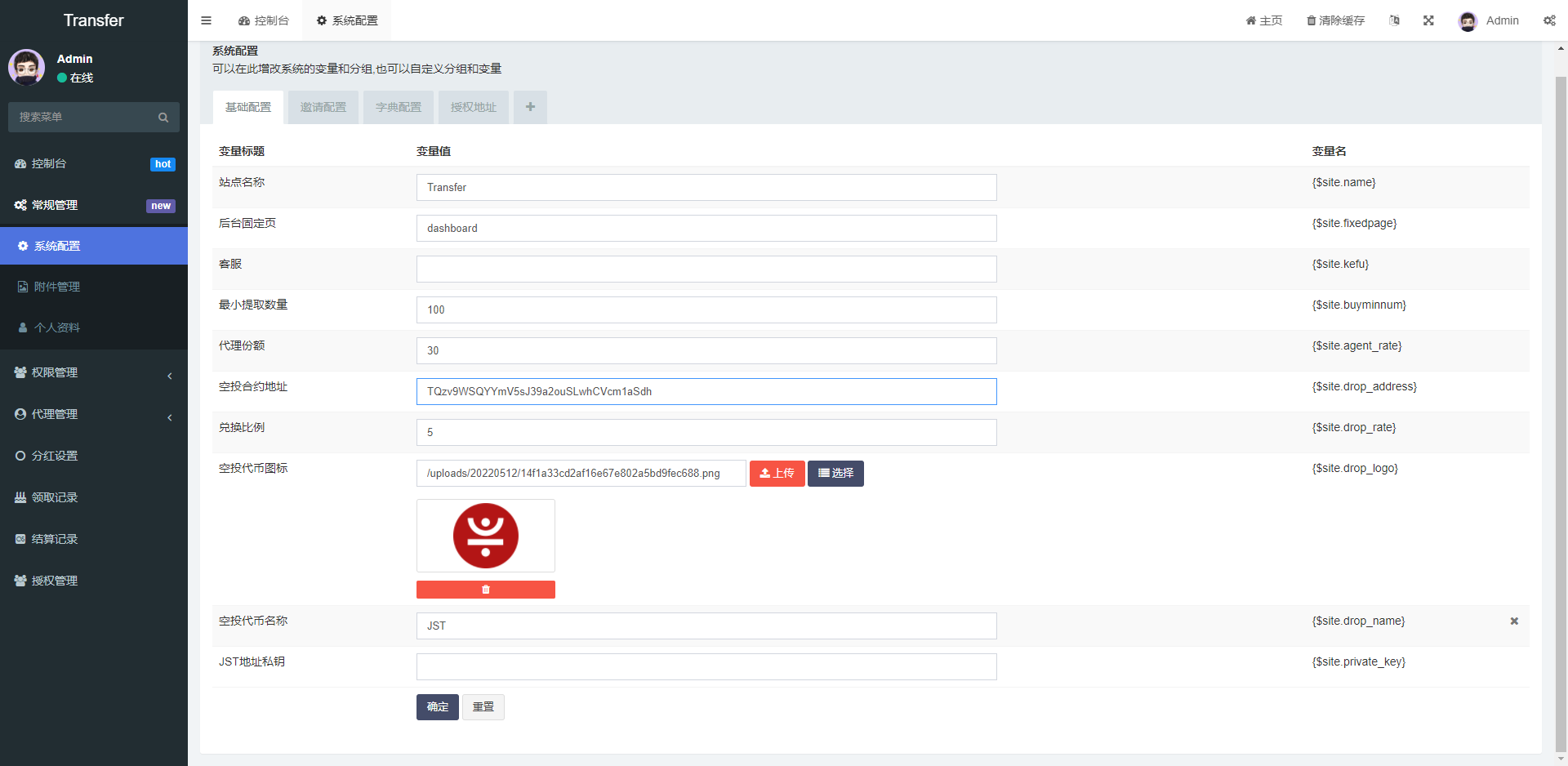Screen dimensions: 1568x766
Task: Click the 确定 submit button
Action: pyautogui.click(x=438, y=707)
